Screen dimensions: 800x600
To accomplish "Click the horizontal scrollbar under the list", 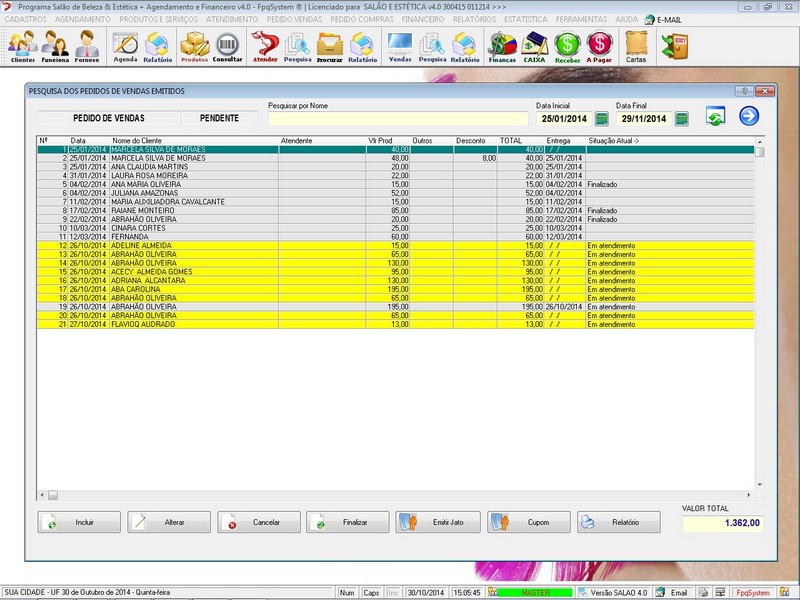I will pyautogui.click(x=395, y=495).
